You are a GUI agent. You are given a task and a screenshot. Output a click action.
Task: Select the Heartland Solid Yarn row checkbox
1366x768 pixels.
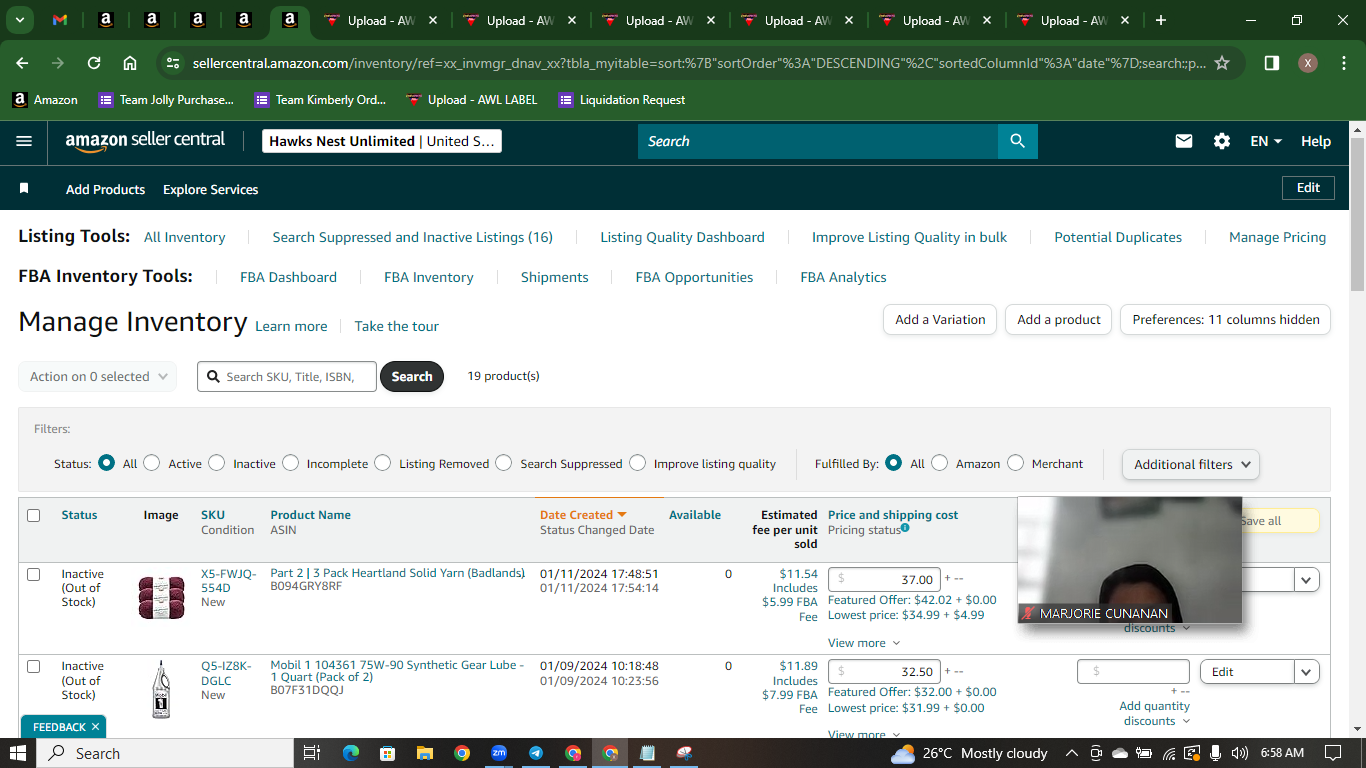[34, 574]
